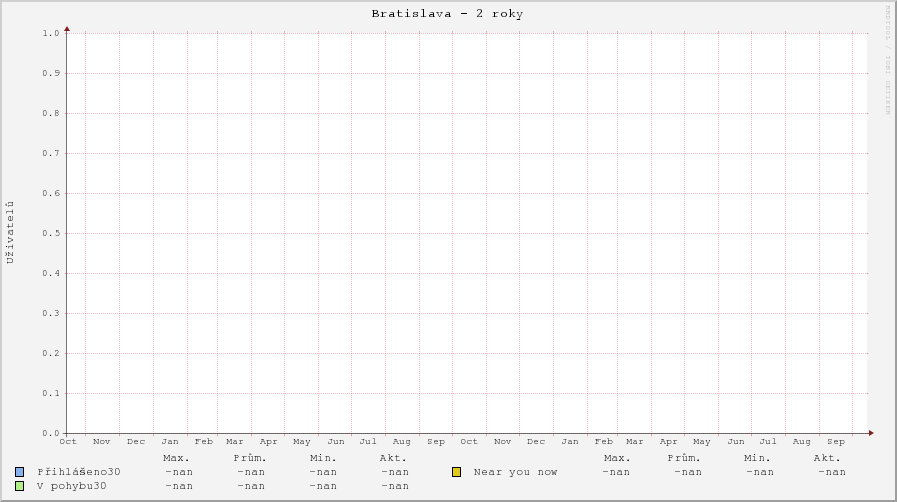Viewport: 897px width, 502px height.
Task: Click the 0.3 y-axis value
Action: pyautogui.click(x=51, y=313)
